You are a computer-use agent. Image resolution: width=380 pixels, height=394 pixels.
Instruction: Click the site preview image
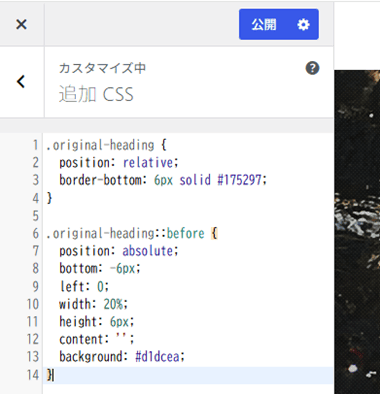point(357,232)
